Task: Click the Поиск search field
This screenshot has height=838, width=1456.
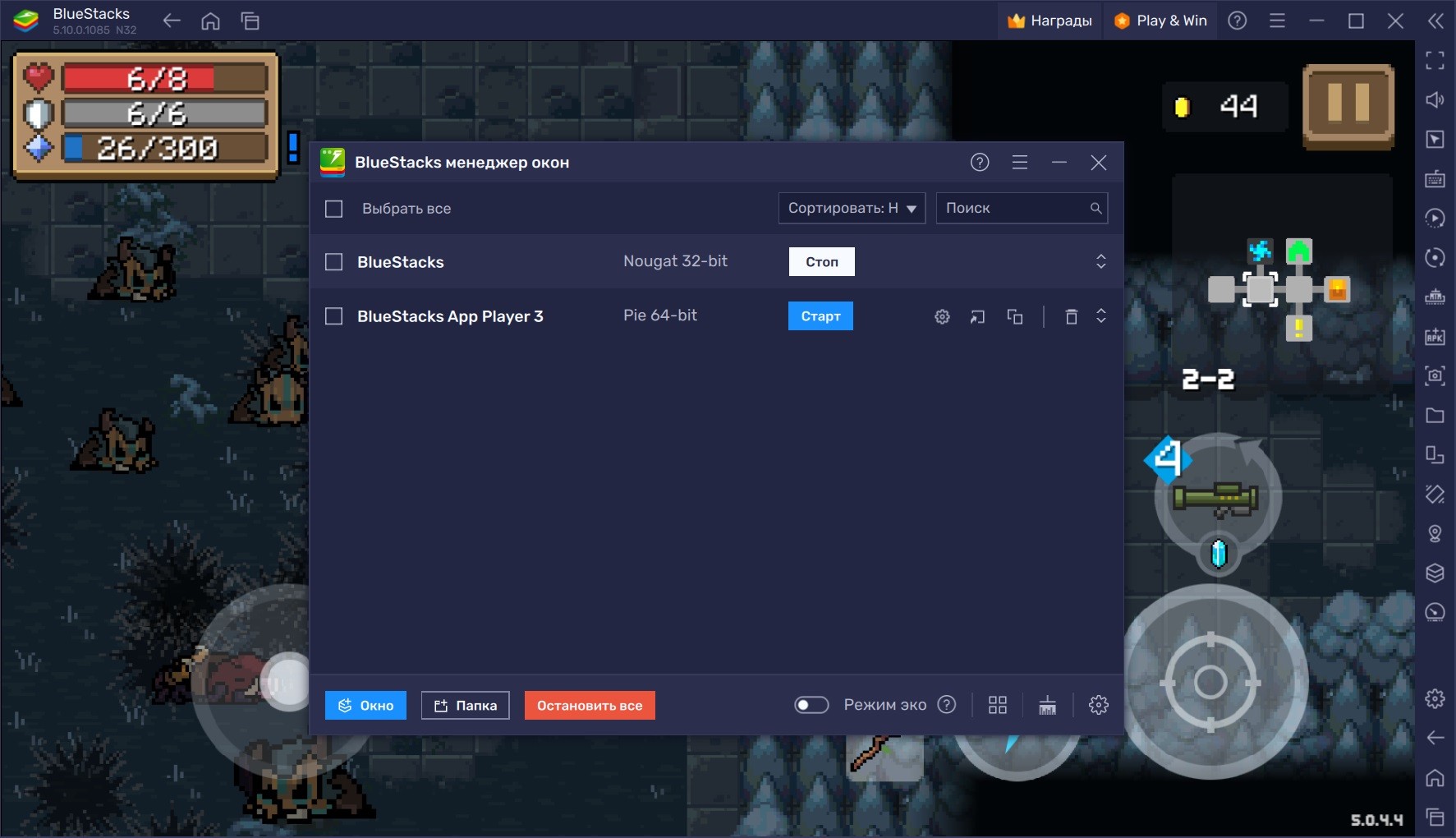Action: pos(1022,208)
